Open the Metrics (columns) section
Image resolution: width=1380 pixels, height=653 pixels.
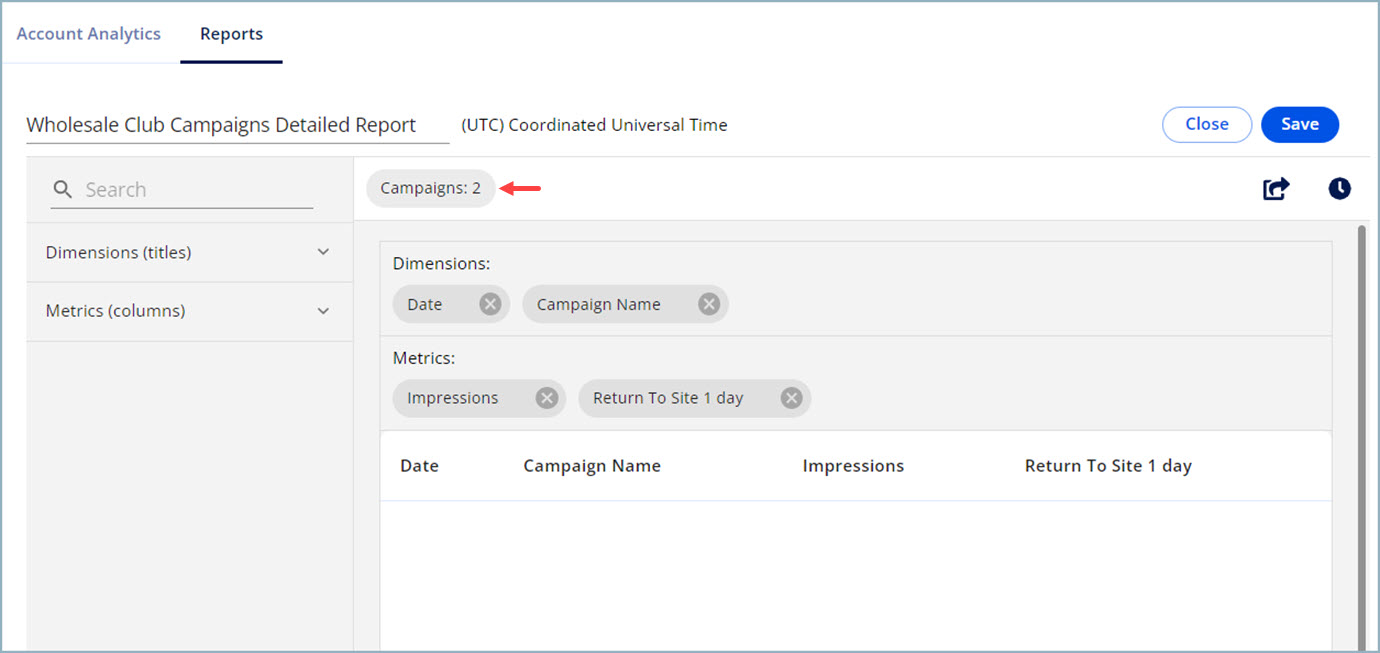coord(189,311)
